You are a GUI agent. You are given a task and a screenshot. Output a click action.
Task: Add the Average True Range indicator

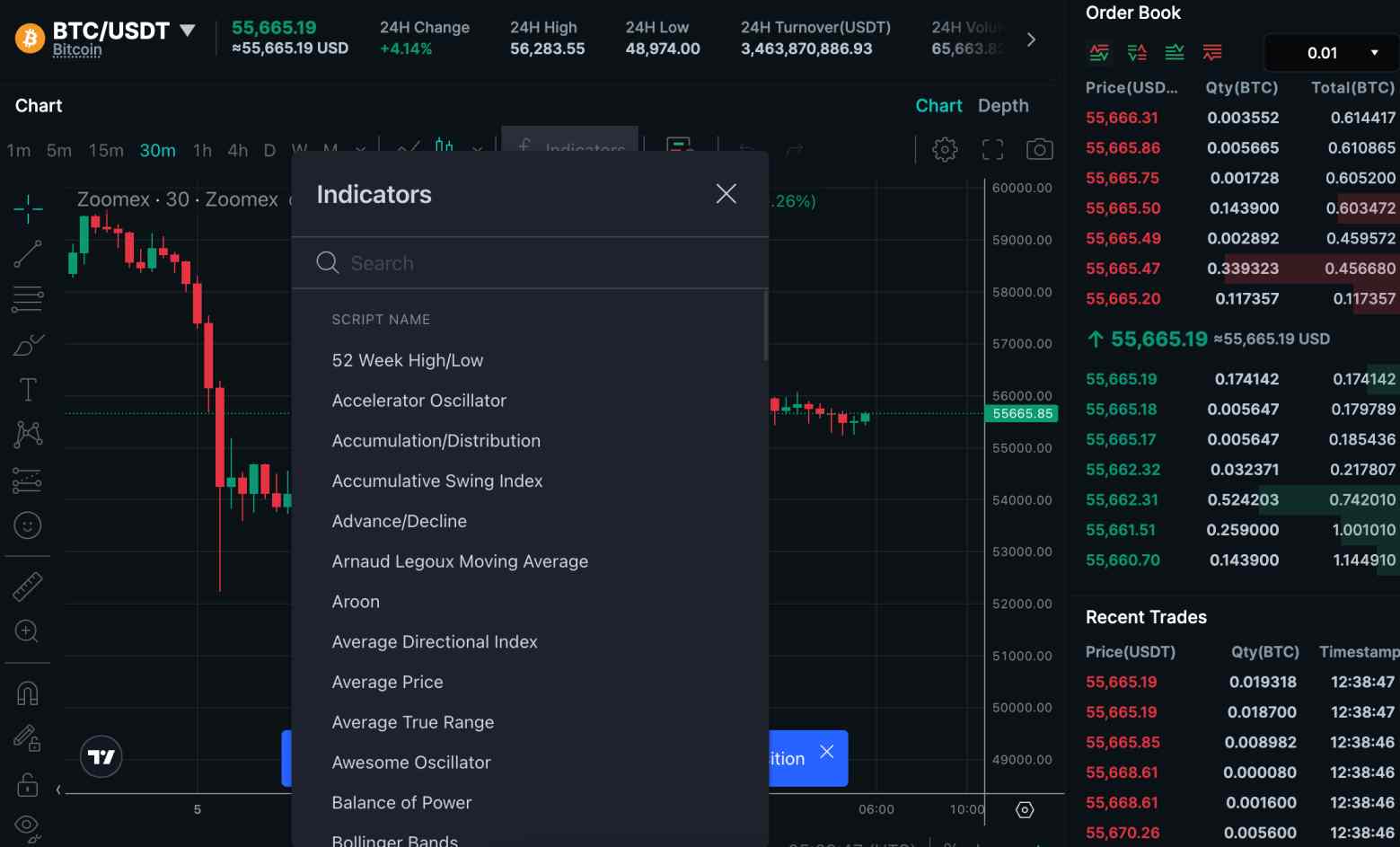pyautogui.click(x=413, y=722)
